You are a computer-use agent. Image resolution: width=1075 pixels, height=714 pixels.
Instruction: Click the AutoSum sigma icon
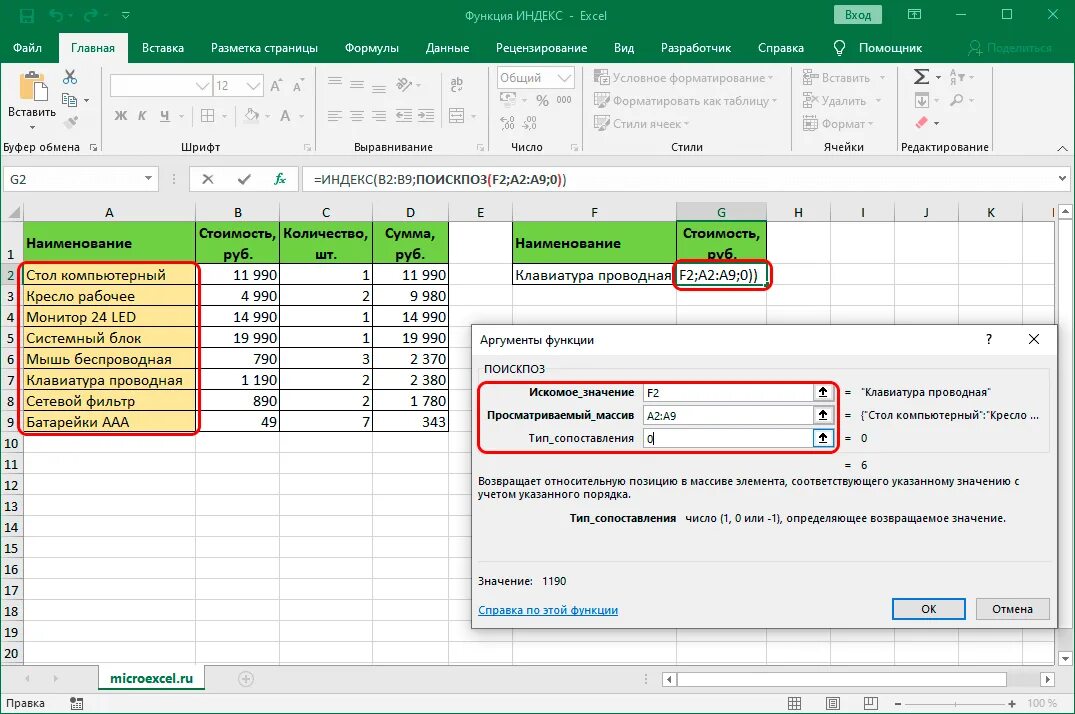click(x=921, y=76)
